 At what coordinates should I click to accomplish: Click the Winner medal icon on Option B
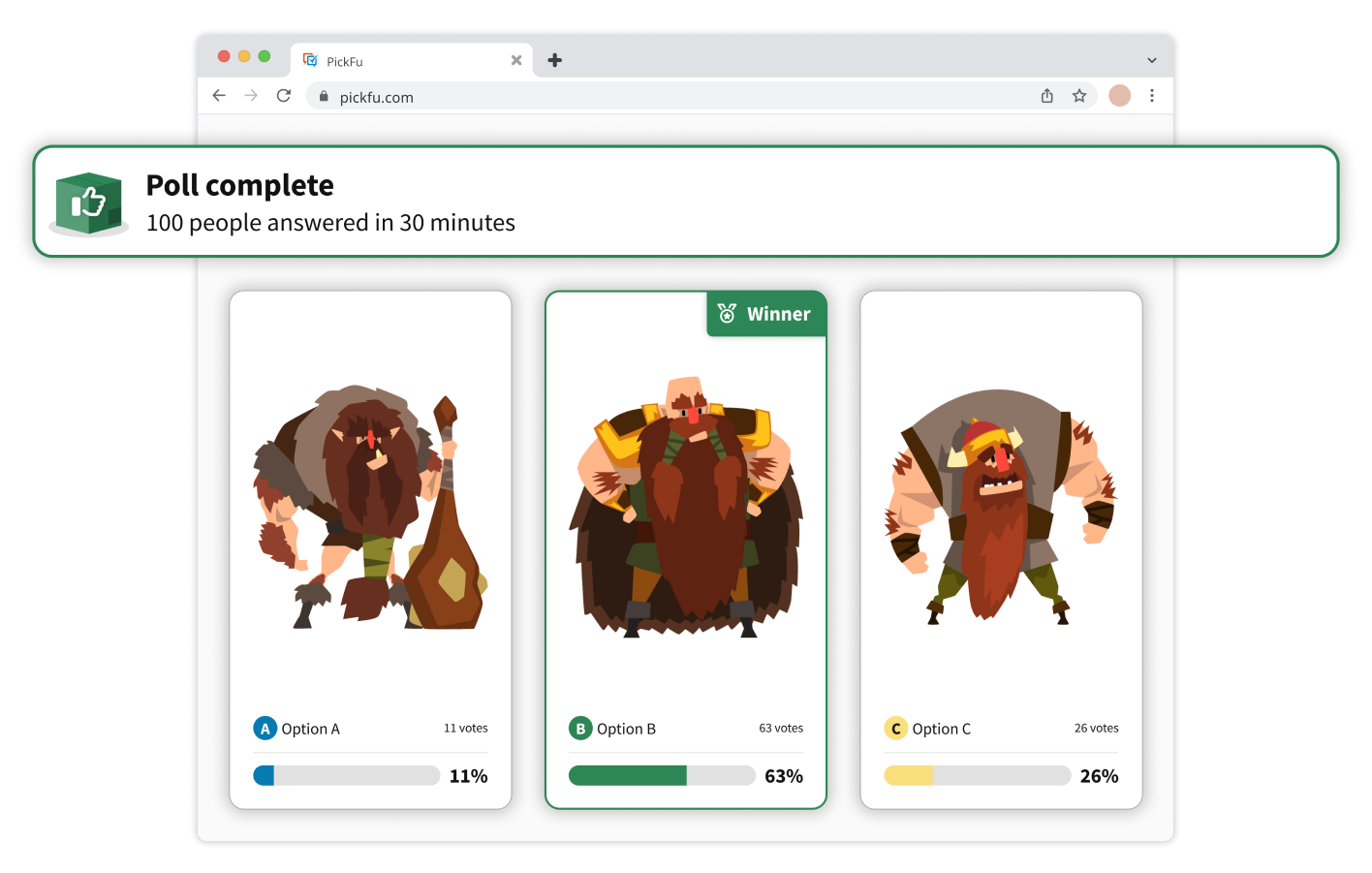click(725, 313)
